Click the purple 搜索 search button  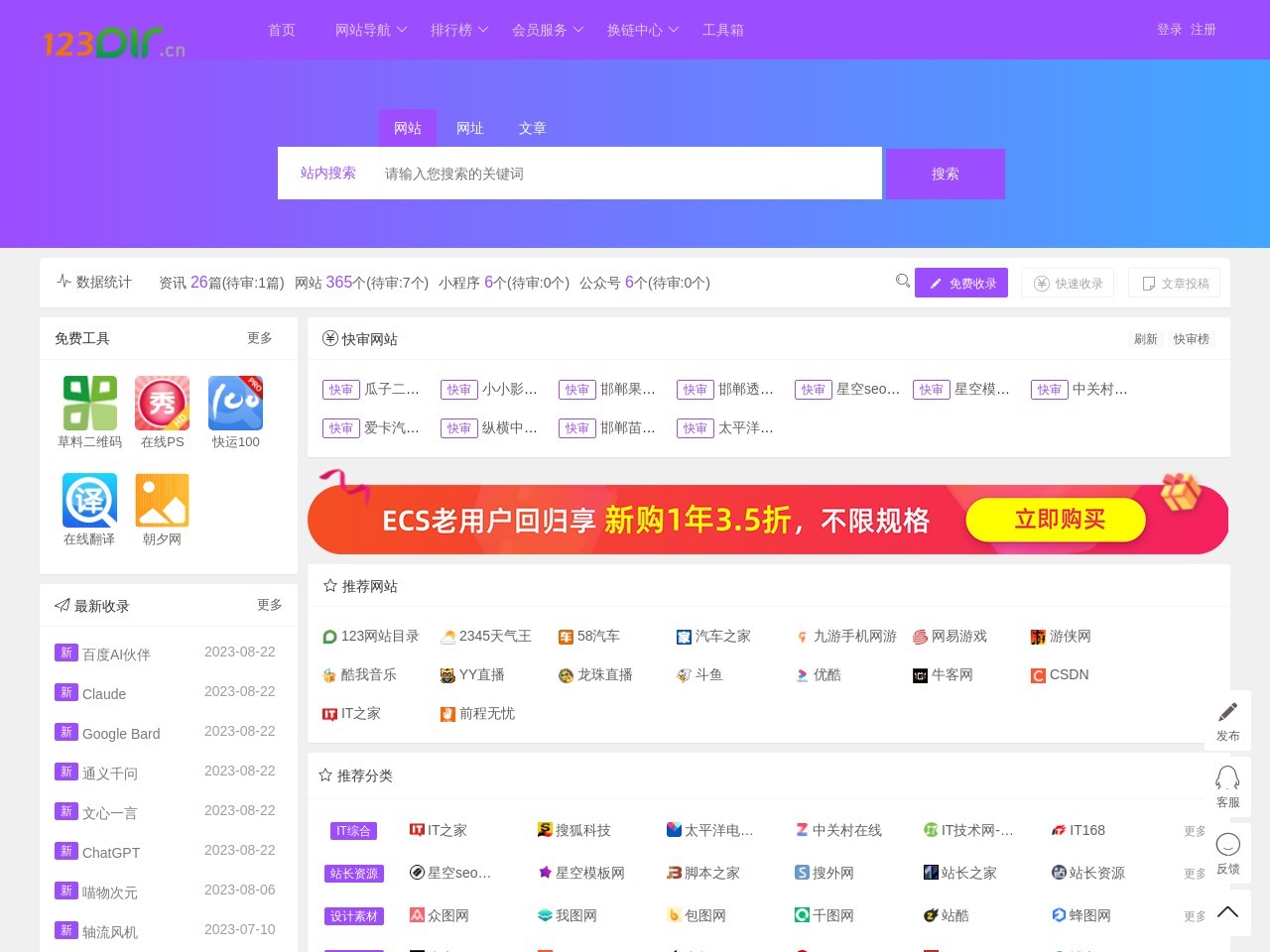pos(944,174)
